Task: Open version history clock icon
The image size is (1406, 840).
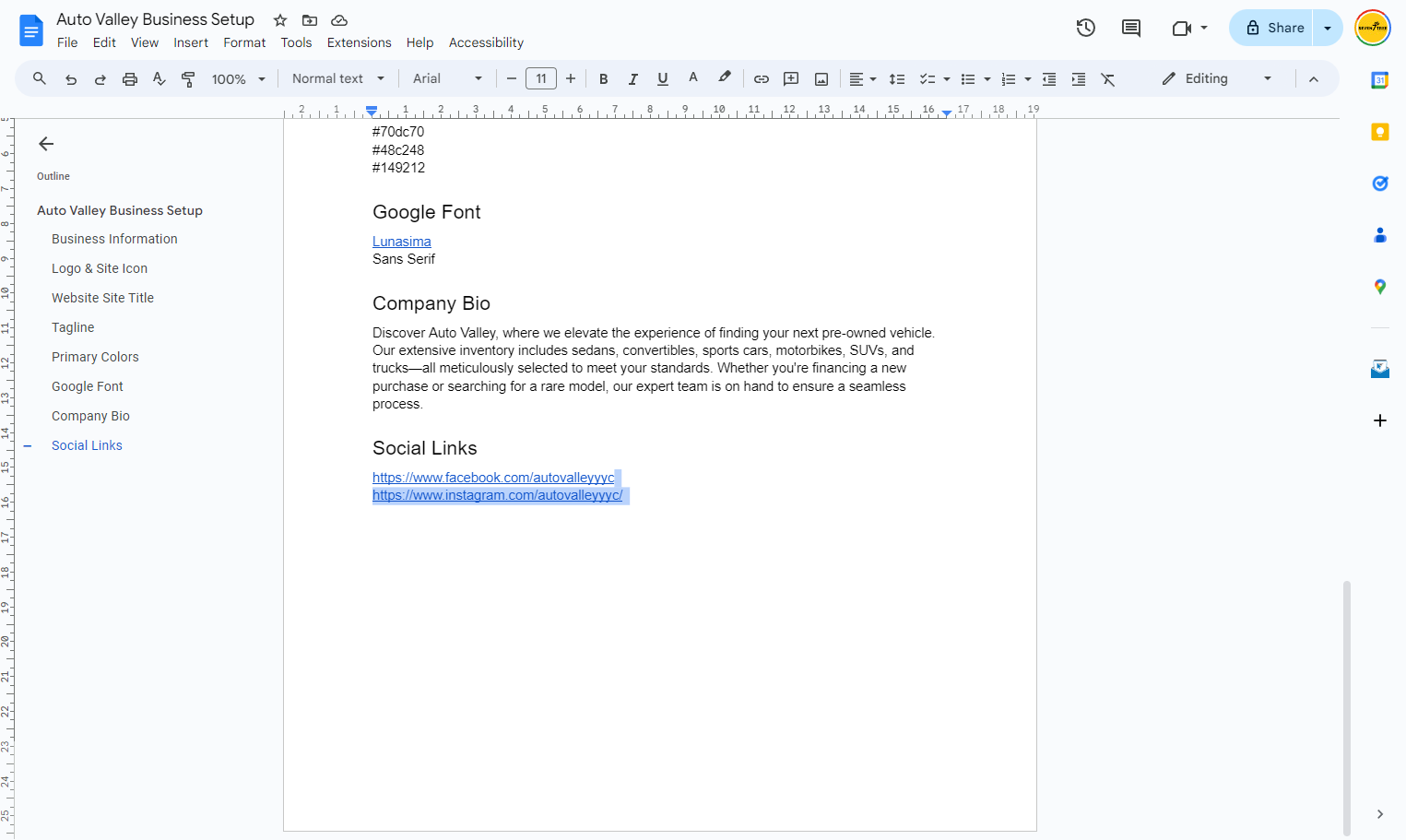Action: click(x=1086, y=28)
